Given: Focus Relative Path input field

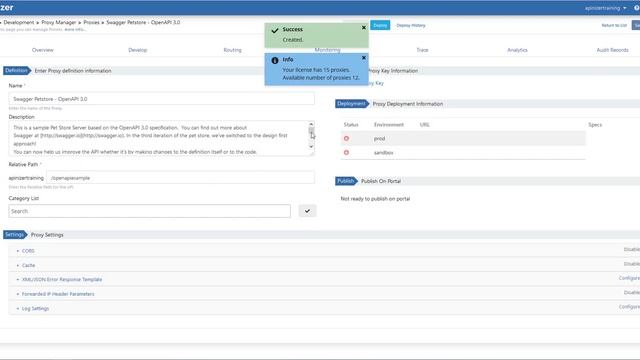Looking at the screenshot, I should [x=180, y=178].
